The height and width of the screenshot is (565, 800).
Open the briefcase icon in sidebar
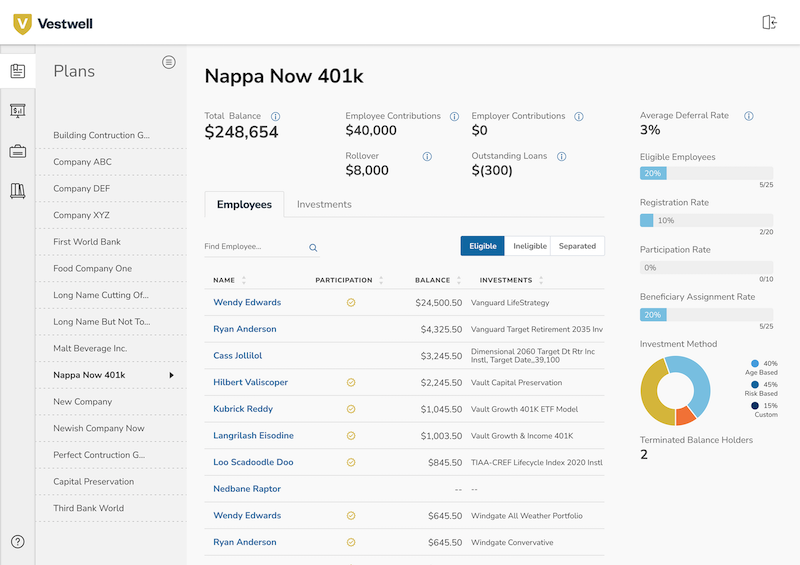coord(18,151)
